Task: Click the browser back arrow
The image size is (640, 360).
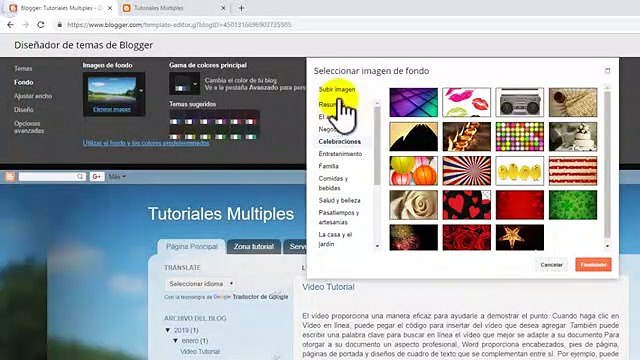Action: (x=10, y=25)
